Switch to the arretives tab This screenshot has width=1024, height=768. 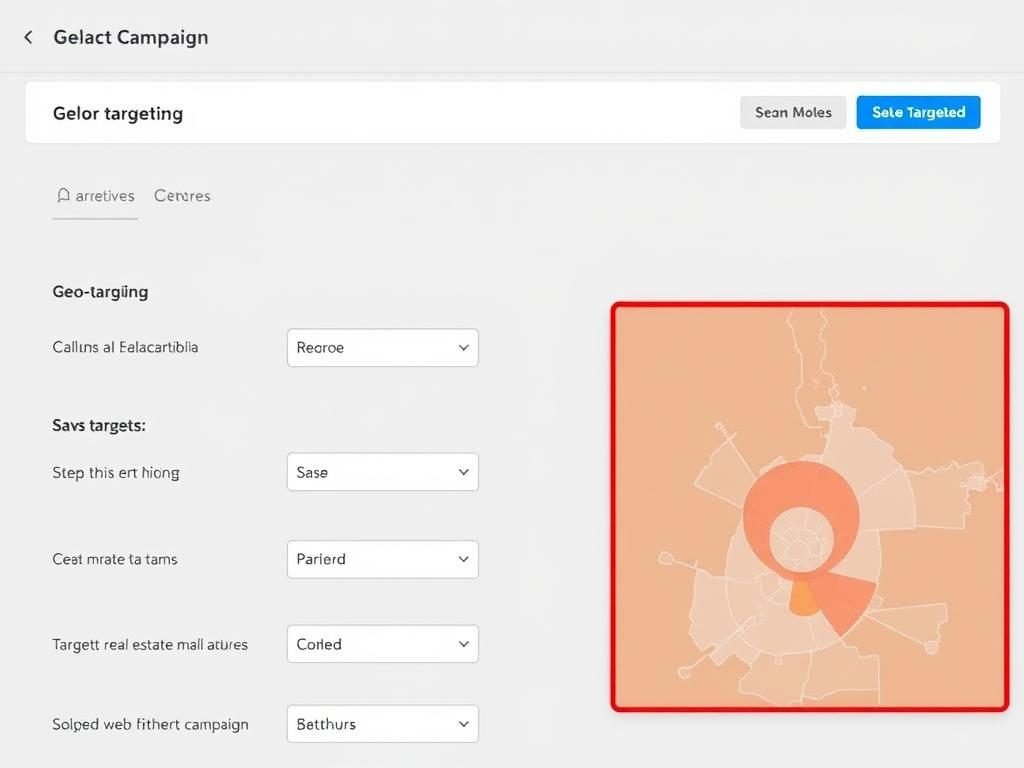(x=95, y=196)
